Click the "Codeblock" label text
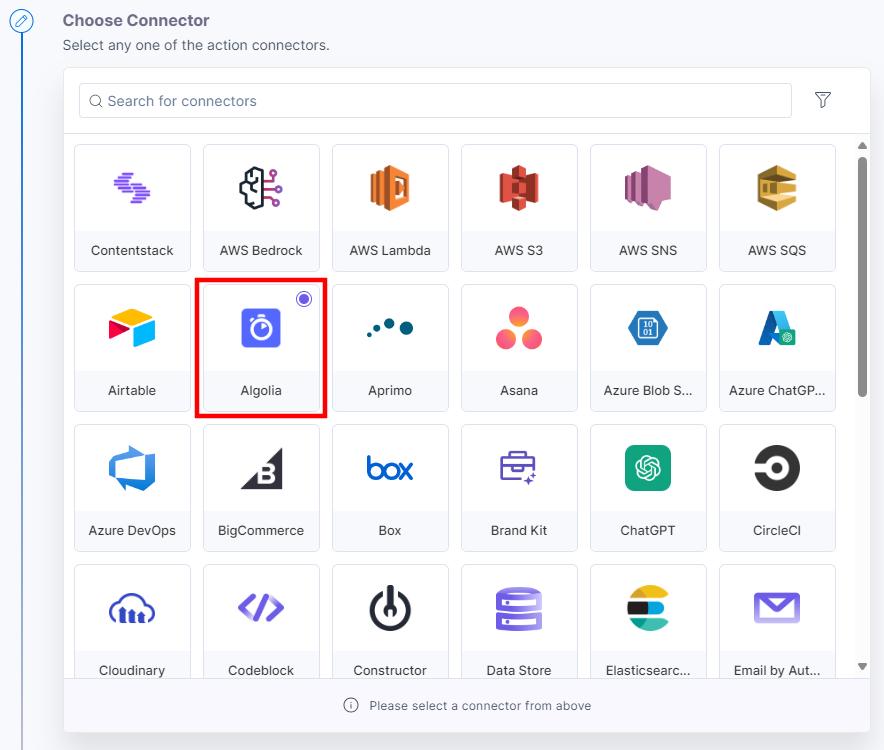The height and width of the screenshot is (750, 884). [261, 670]
